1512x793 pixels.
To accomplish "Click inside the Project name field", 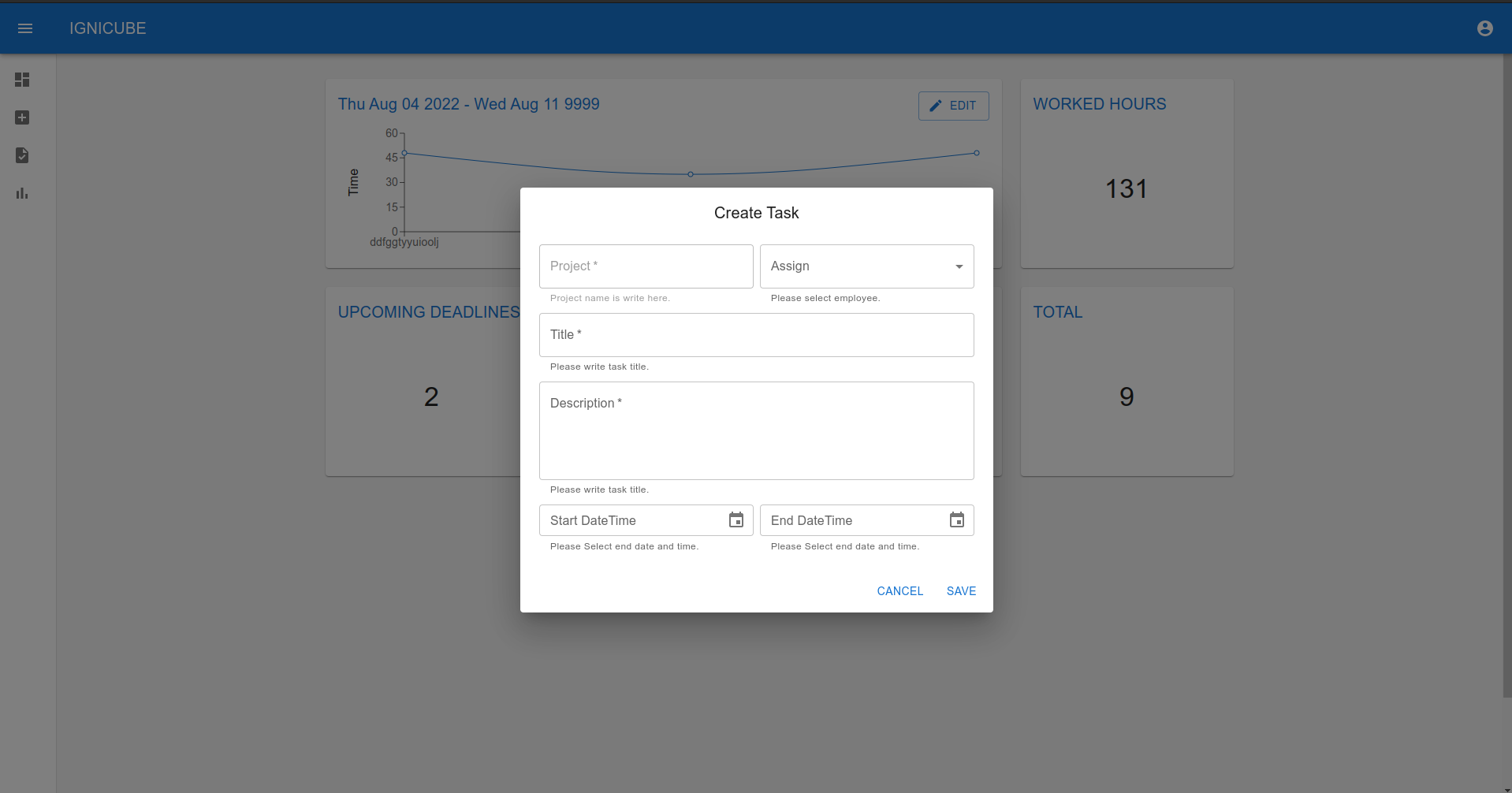I will pos(645,266).
